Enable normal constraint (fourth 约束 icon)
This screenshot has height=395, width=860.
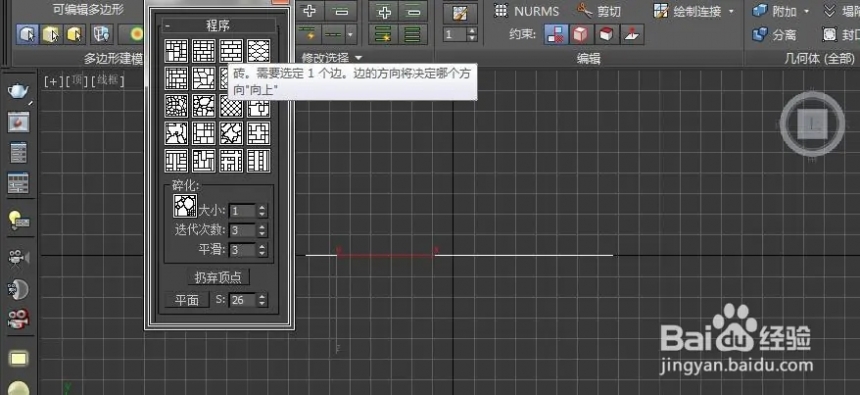point(632,35)
